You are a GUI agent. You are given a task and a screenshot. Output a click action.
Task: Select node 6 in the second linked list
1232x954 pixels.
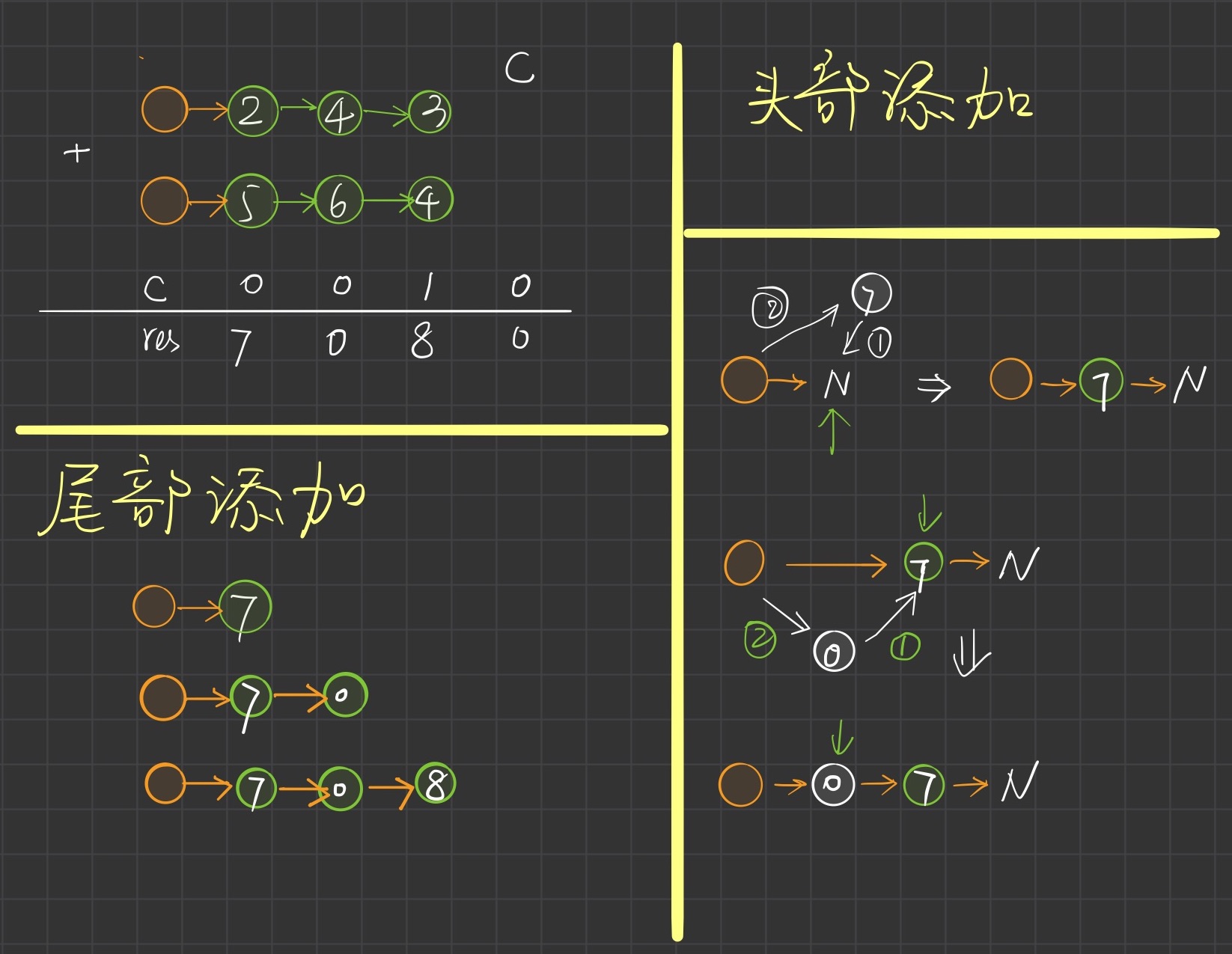338,200
